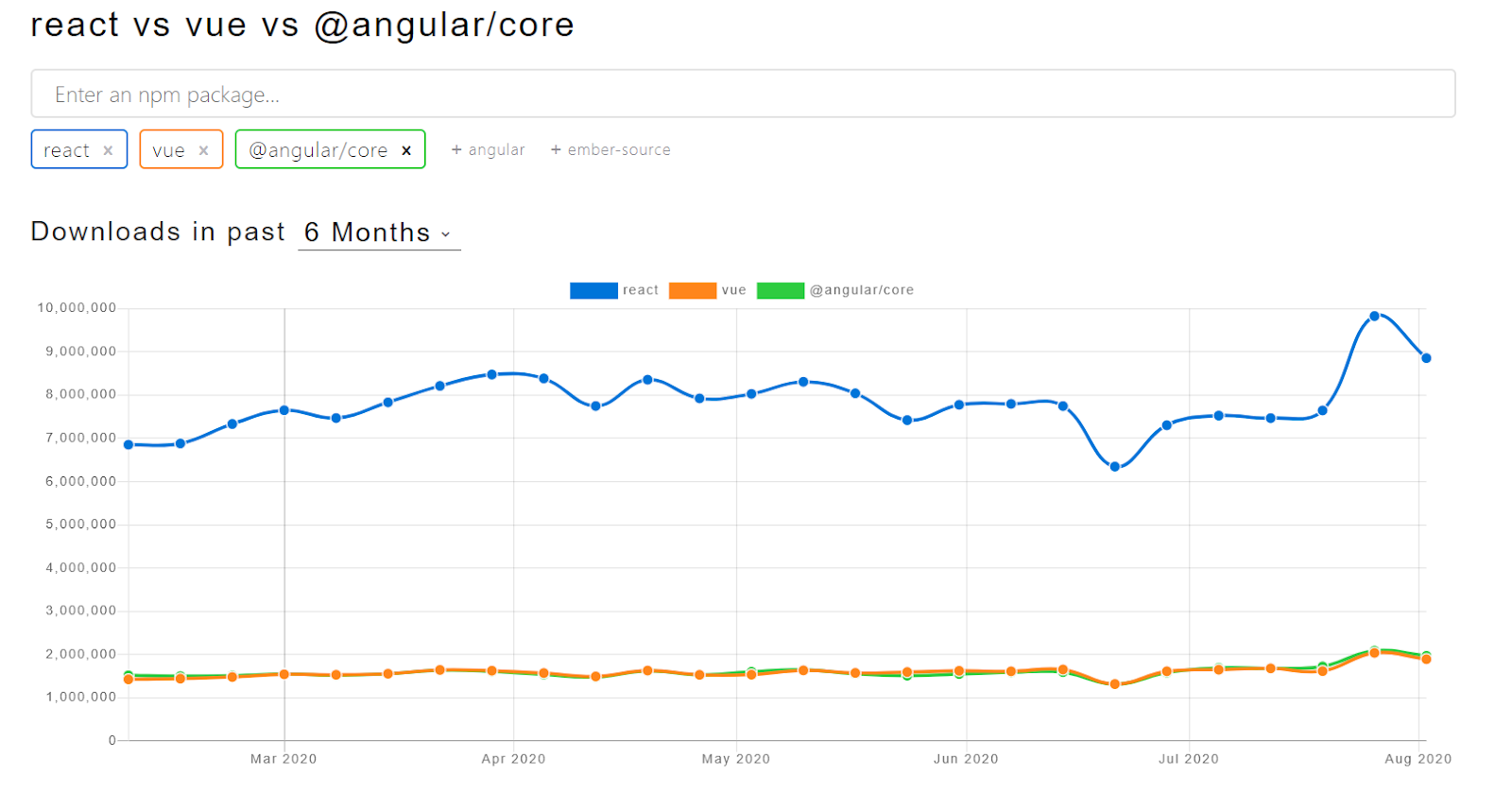Click the 'vue' legend label in the chart
This screenshot has height=793, width=1512.
(734, 290)
